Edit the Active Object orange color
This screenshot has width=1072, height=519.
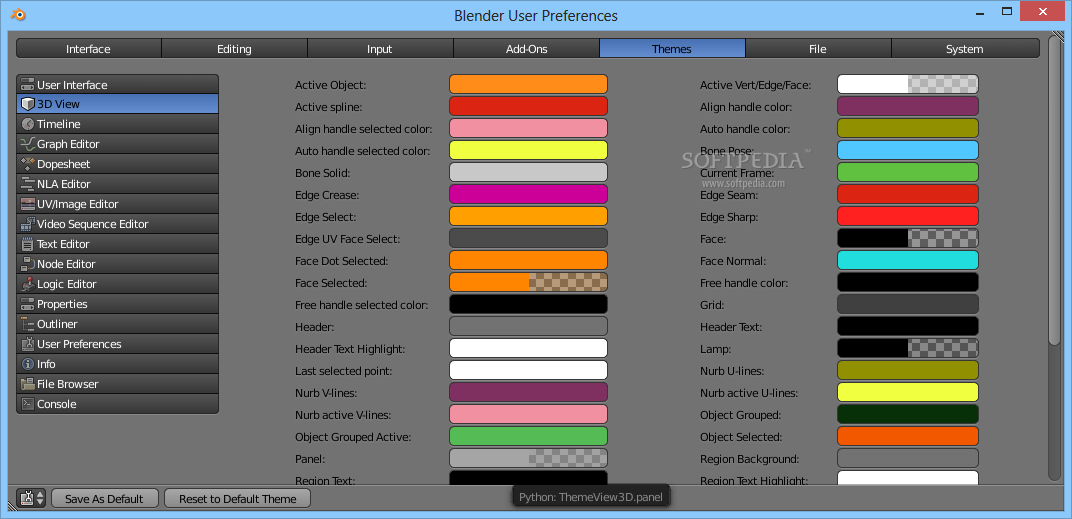click(x=528, y=84)
